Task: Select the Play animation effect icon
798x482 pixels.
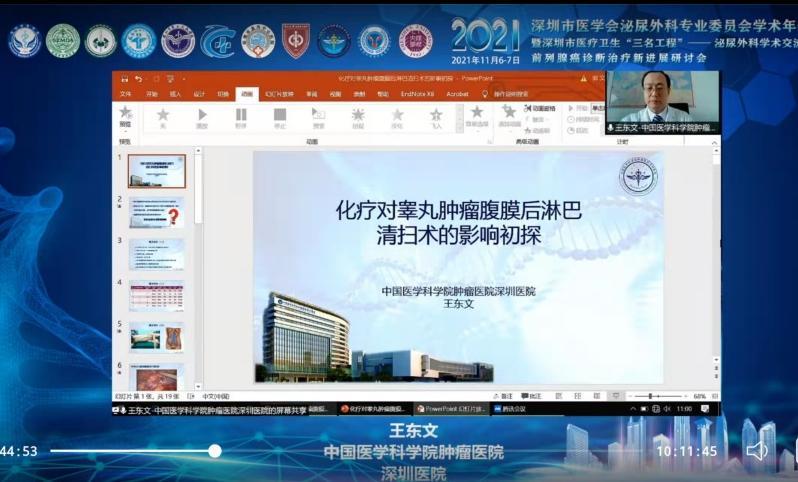Action: click(201, 115)
